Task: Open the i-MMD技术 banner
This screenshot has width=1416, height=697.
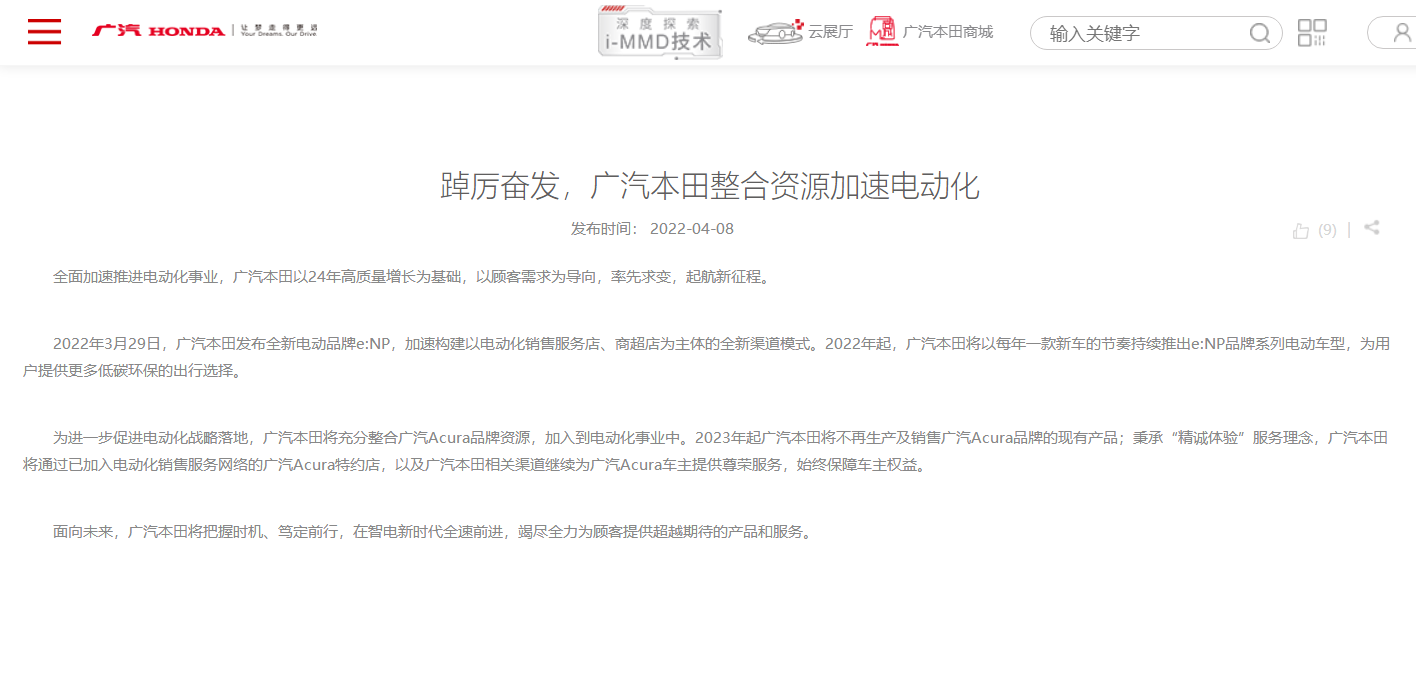Action: point(660,33)
